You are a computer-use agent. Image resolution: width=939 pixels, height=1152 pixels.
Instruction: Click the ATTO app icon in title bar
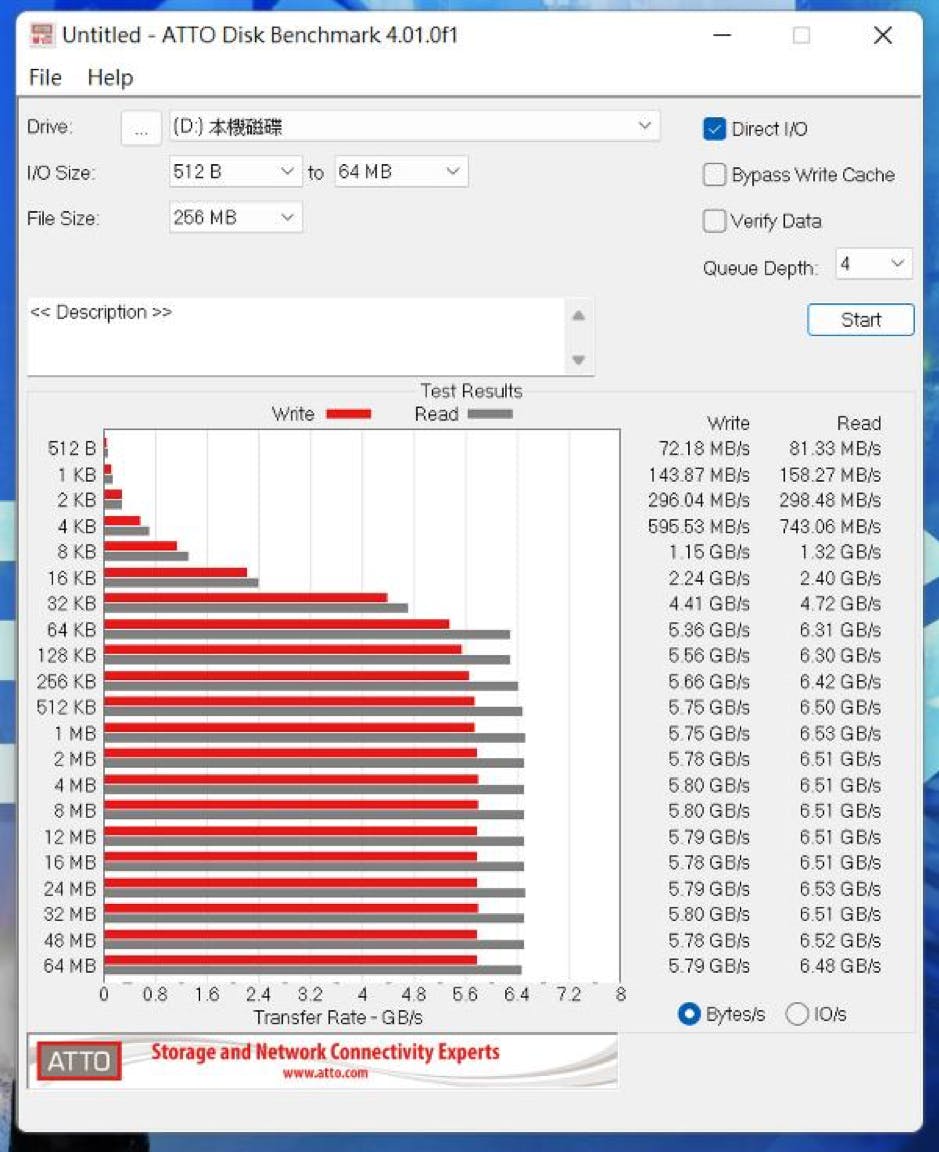(42, 35)
